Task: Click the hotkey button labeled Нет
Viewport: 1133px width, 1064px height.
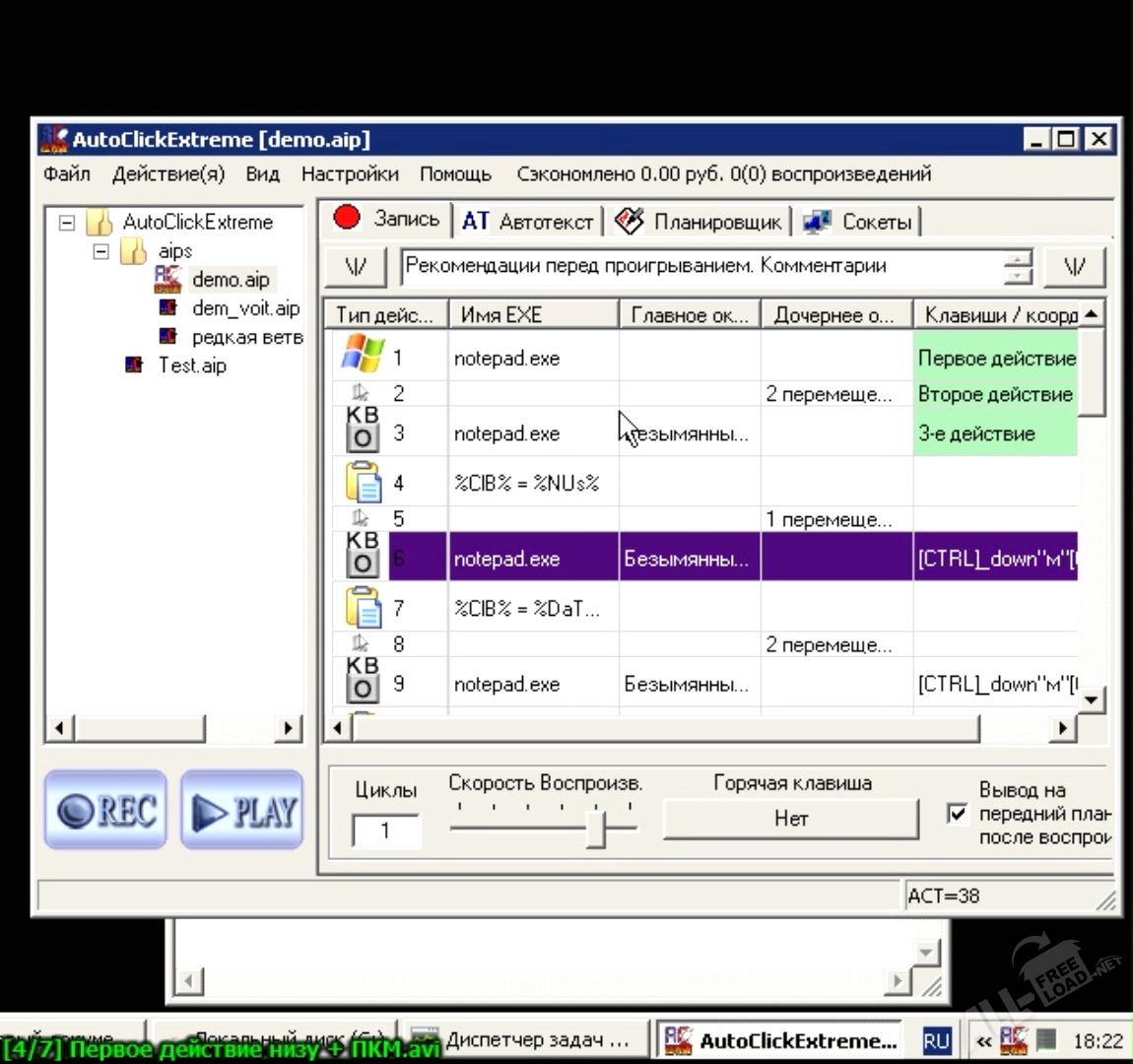Action: click(790, 819)
